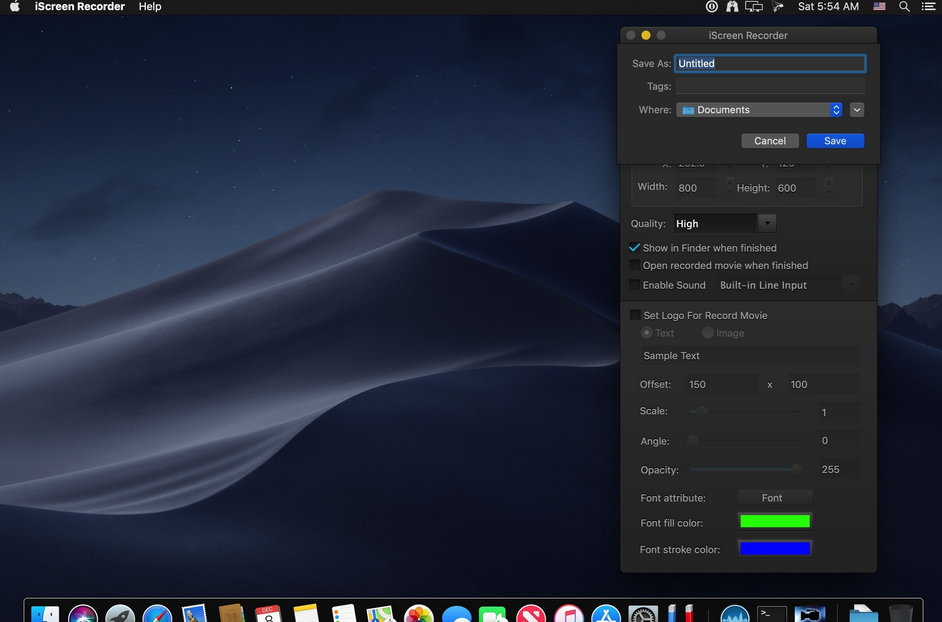
Task: Click the dual-display menu bar icon
Action: click(x=754, y=7)
